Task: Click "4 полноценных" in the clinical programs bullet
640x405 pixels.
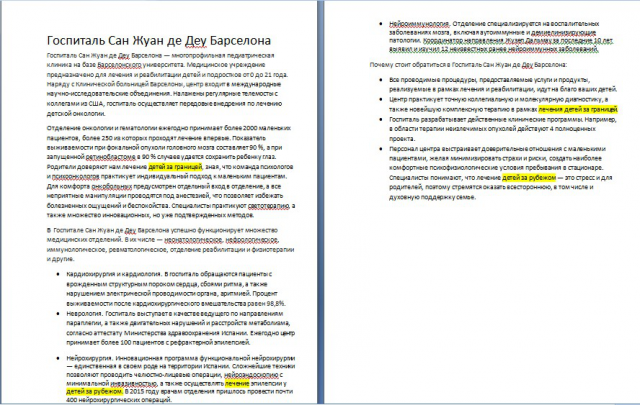Action: [575, 129]
